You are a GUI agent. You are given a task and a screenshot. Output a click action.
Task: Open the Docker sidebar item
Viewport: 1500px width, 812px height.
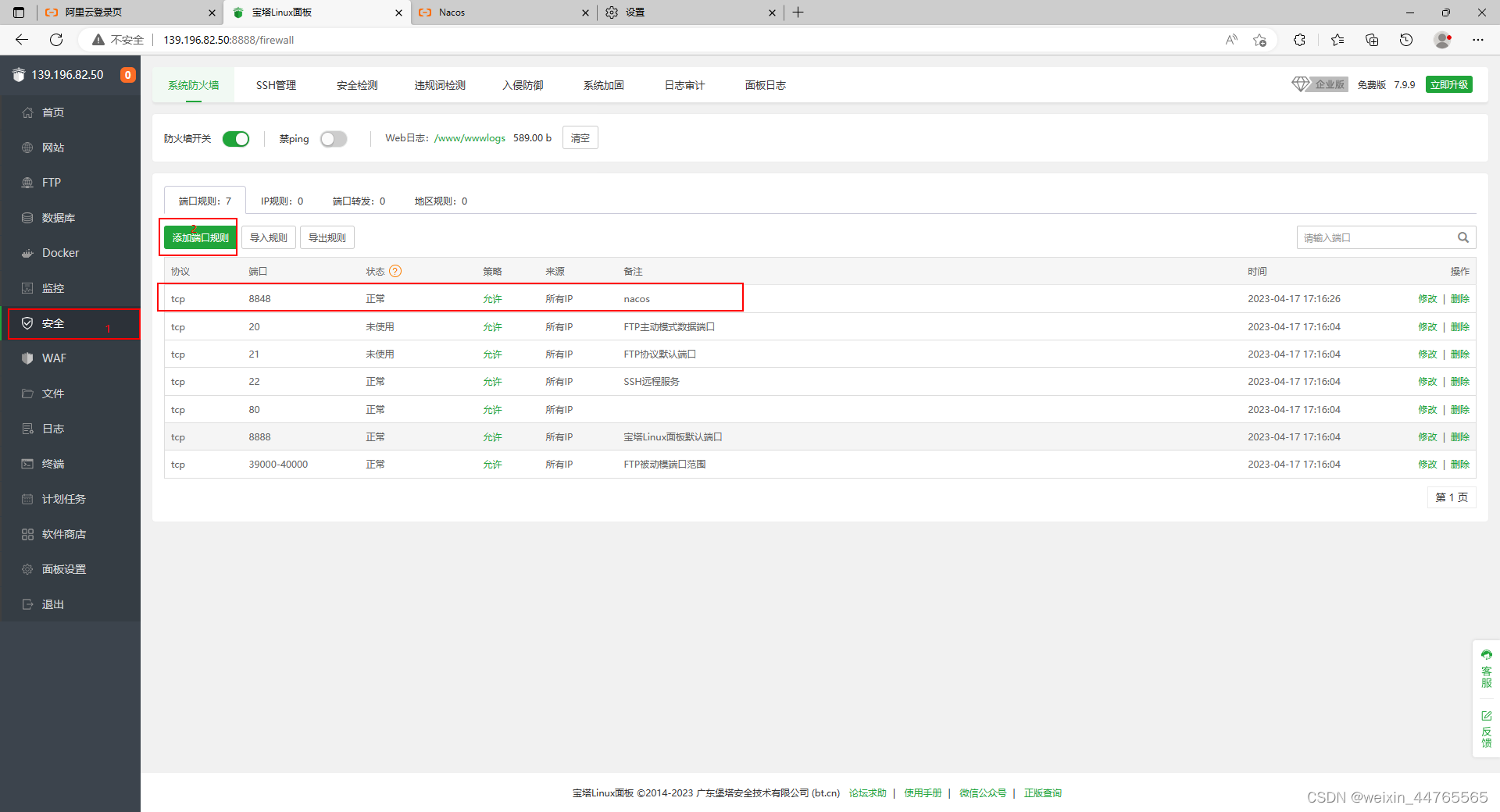click(70, 253)
